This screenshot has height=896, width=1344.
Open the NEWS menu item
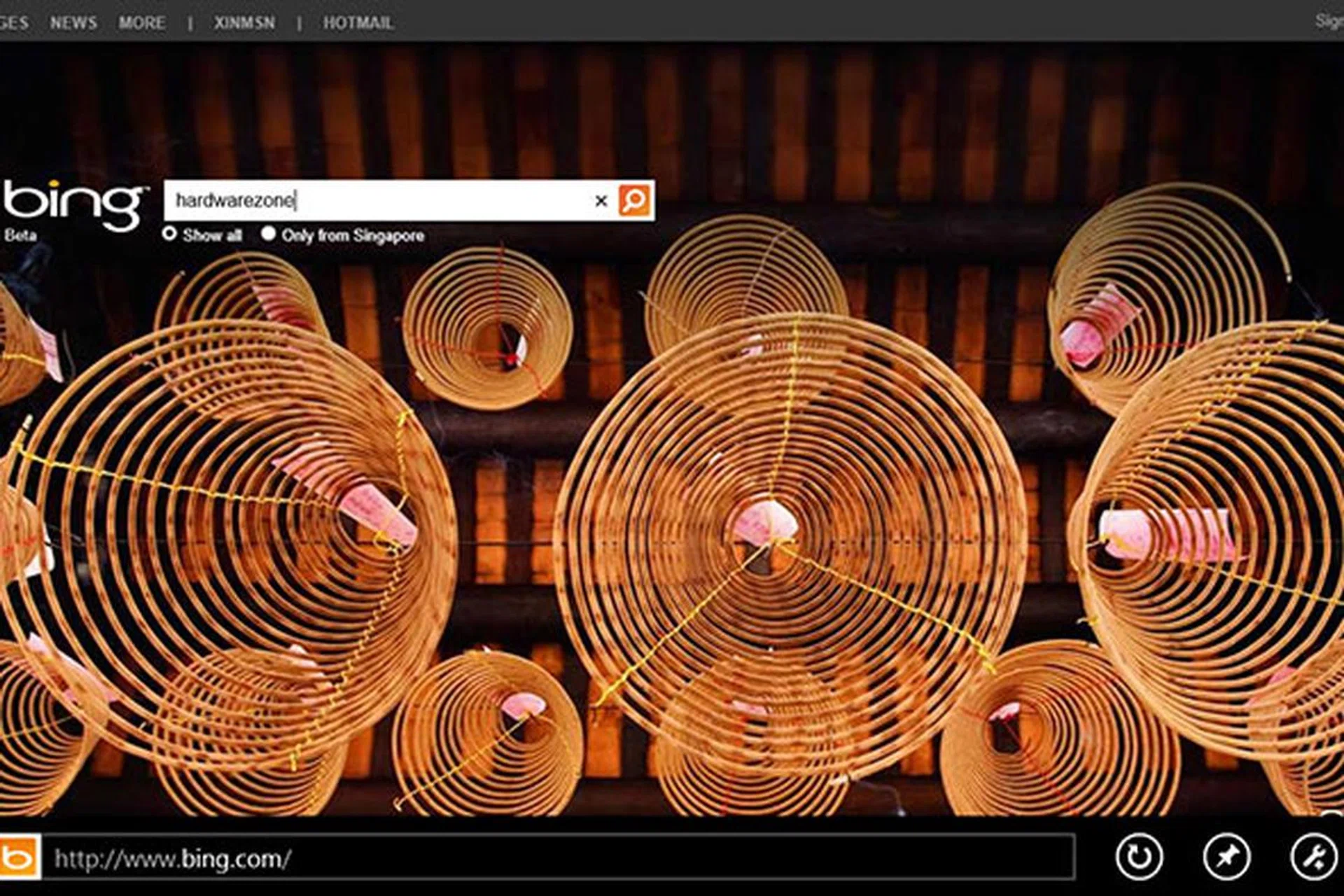tap(73, 23)
